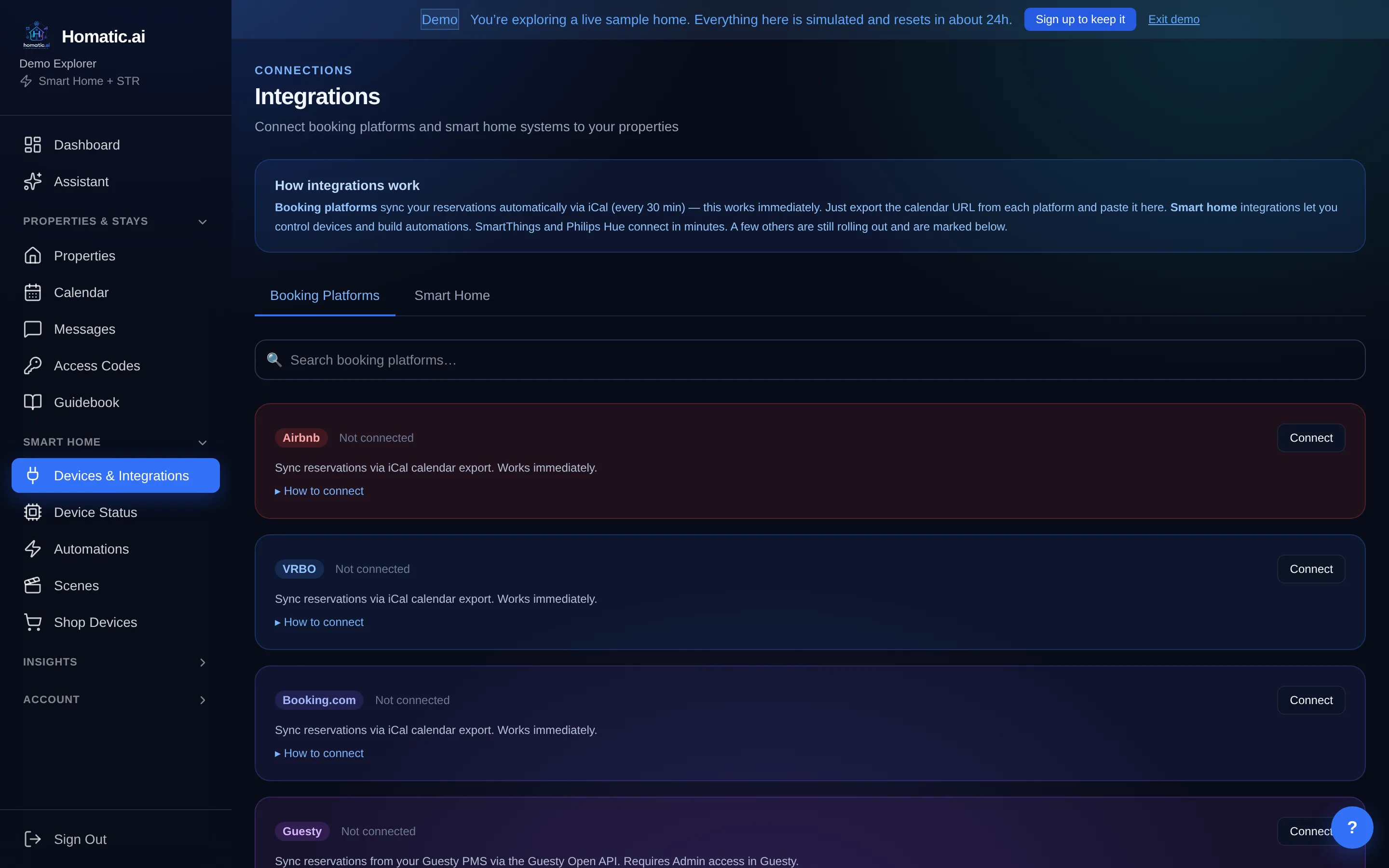Open the Properties page
The height and width of the screenshot is (868, 1389).
(115, 256)
